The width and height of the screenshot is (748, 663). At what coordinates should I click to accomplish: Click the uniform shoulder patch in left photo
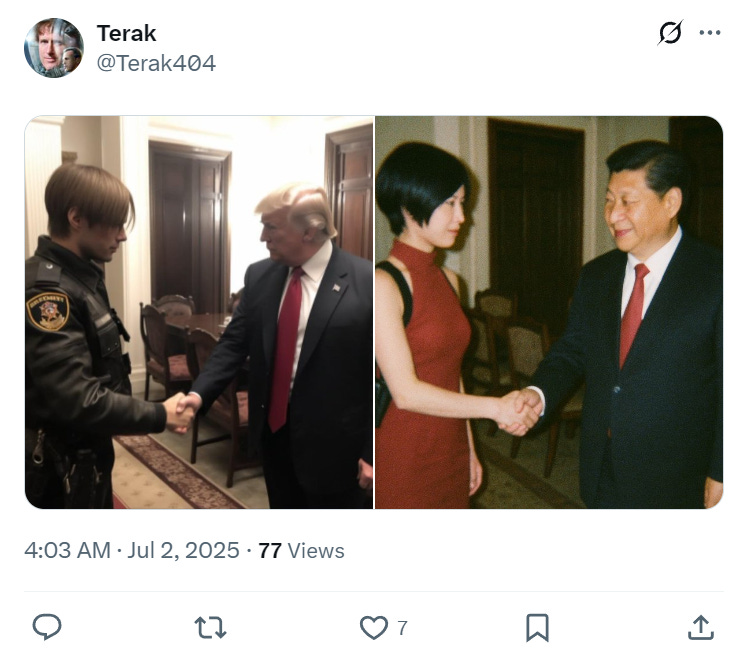tap(48, 311)
